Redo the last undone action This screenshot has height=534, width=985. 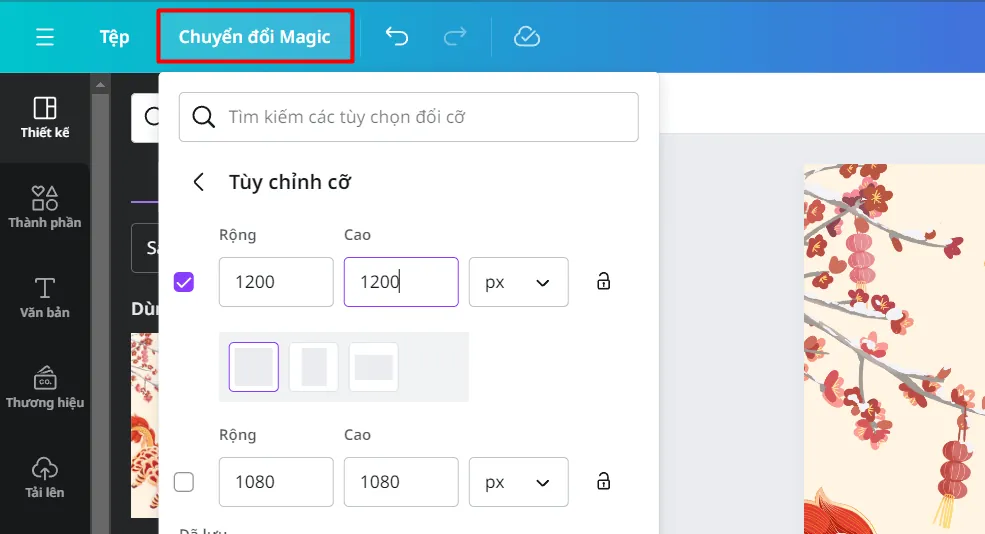tap(455, 36)
